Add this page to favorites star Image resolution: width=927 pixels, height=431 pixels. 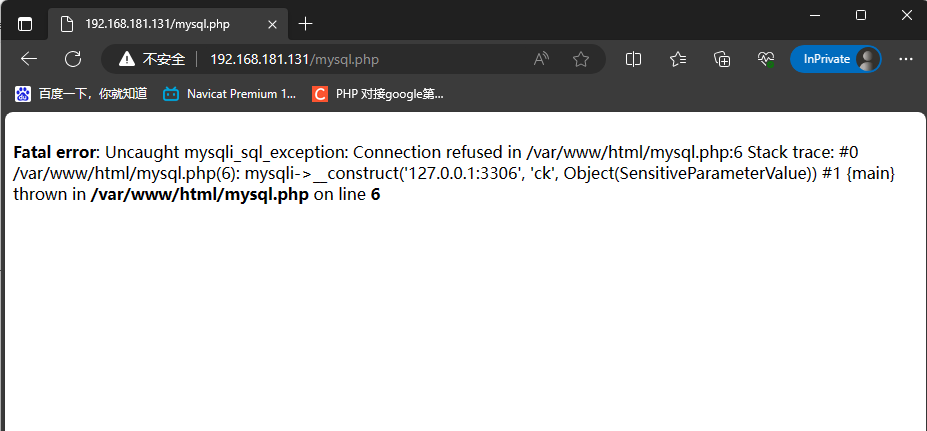(x=581, y=59)
